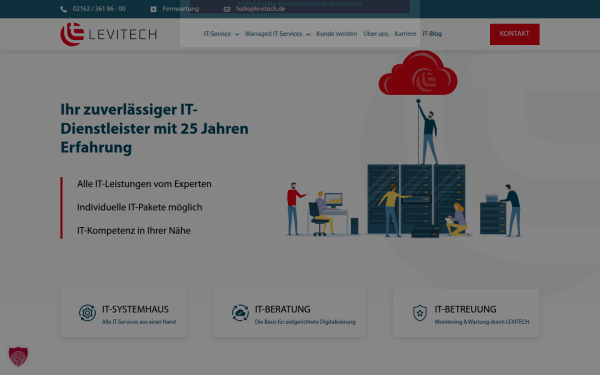The image size is (600, 375).
Task: Open the Karriere page
Action: (405, 34)
